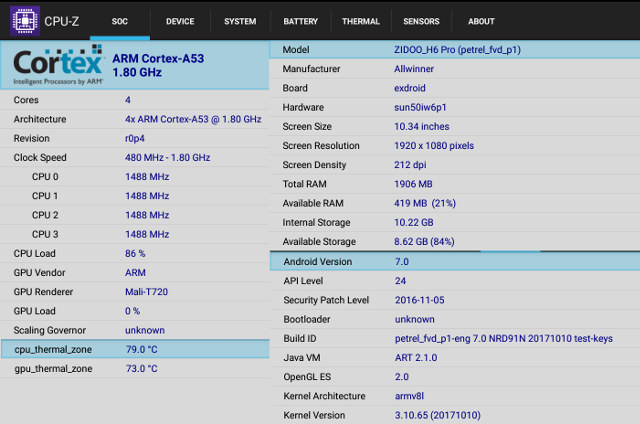Click the Clock Speed value 480 MHz - 1.80 GHz
This screenshot has width=640, height=424.
[x=167, y=158]
